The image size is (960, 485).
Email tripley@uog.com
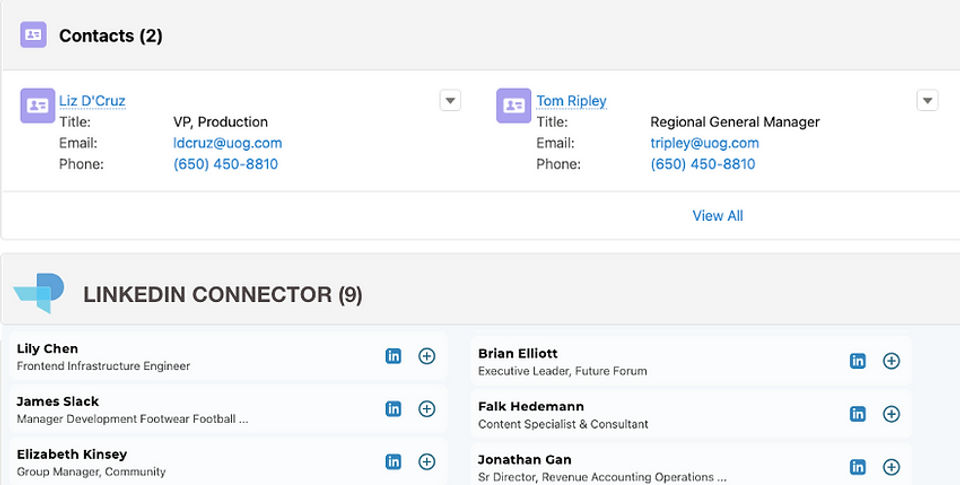click(704, 143)
